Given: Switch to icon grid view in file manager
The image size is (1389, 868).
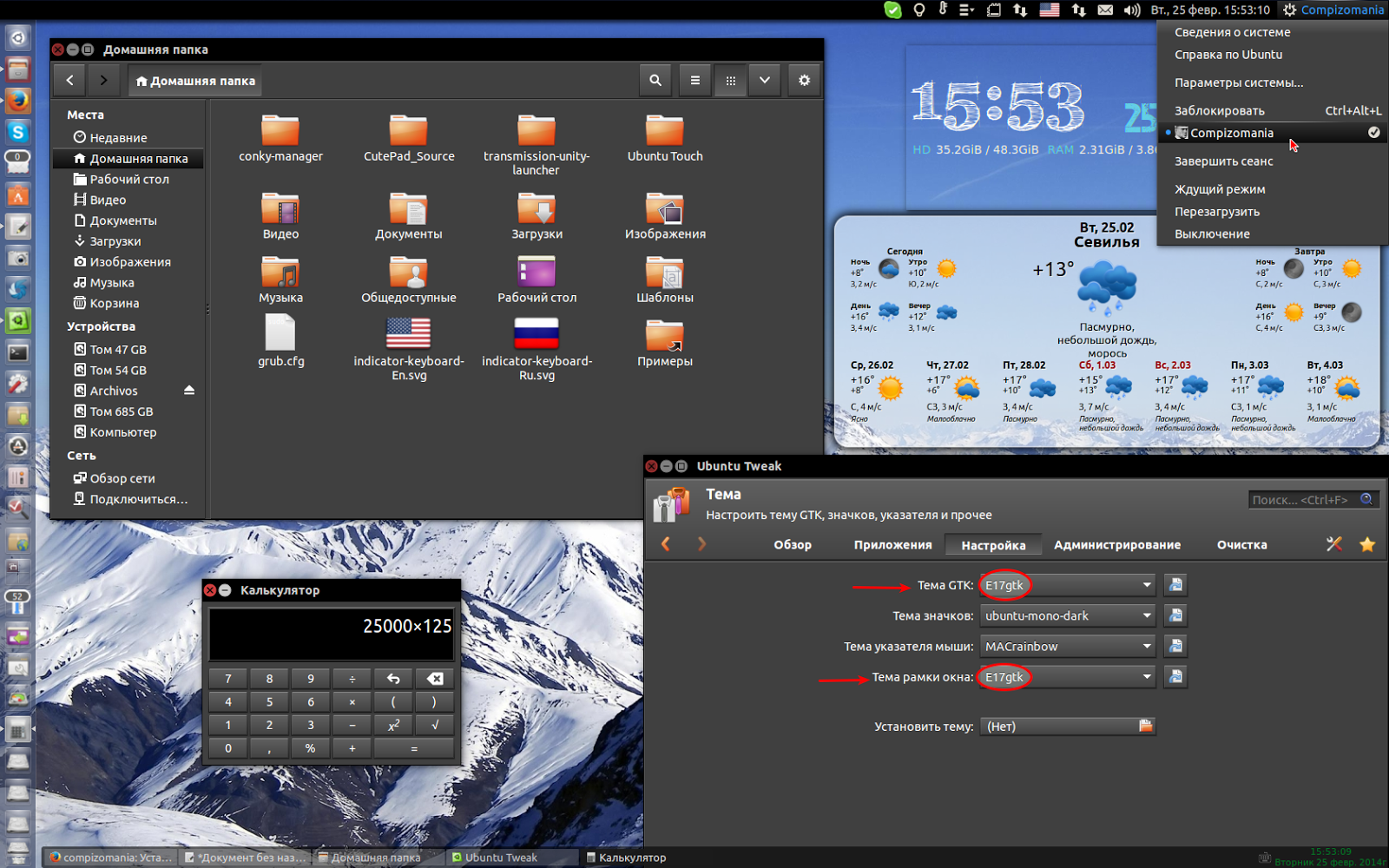Looking at the screenshot, I should (x=731, y=80).
